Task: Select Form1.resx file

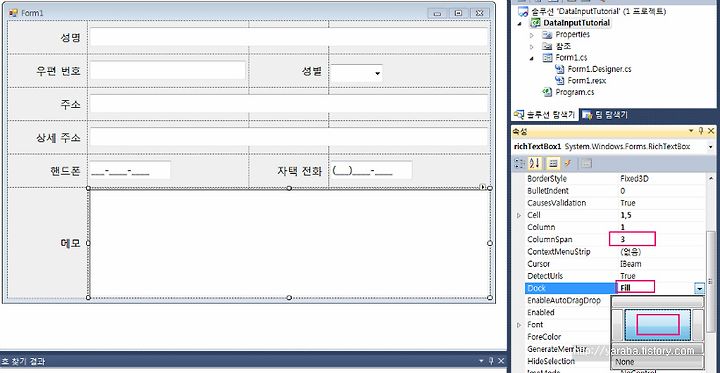Action: coord(586,80)
